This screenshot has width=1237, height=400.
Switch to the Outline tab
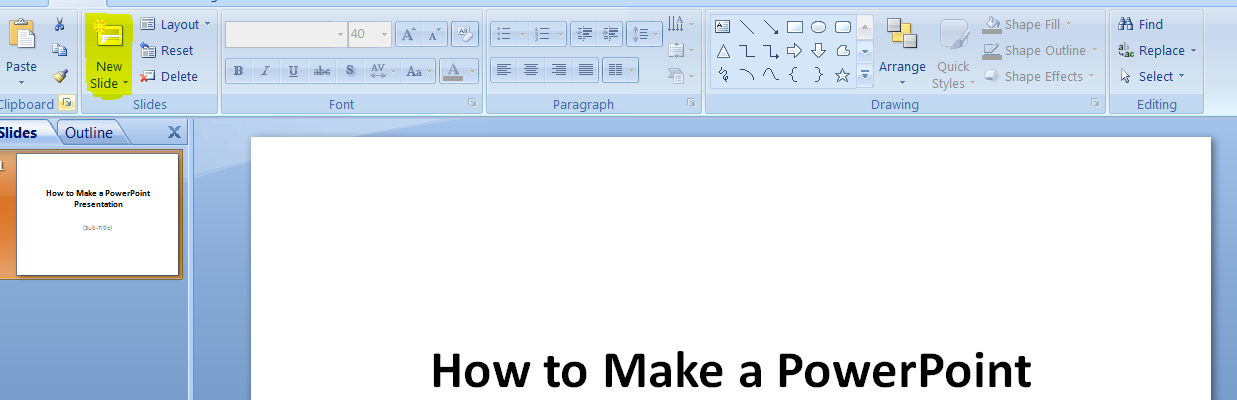(89, 133)
